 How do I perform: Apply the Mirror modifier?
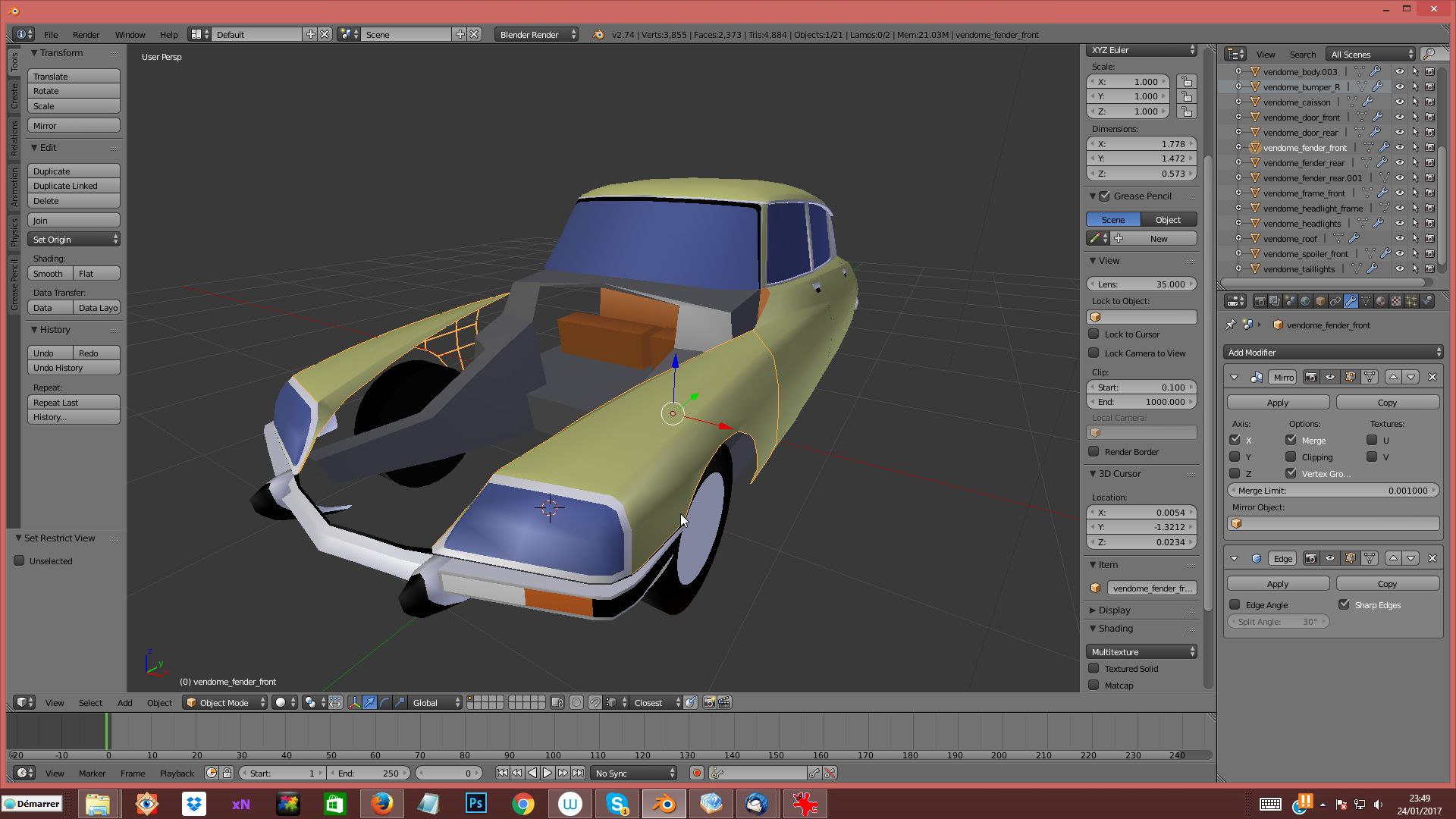(x=1278, y=402)
